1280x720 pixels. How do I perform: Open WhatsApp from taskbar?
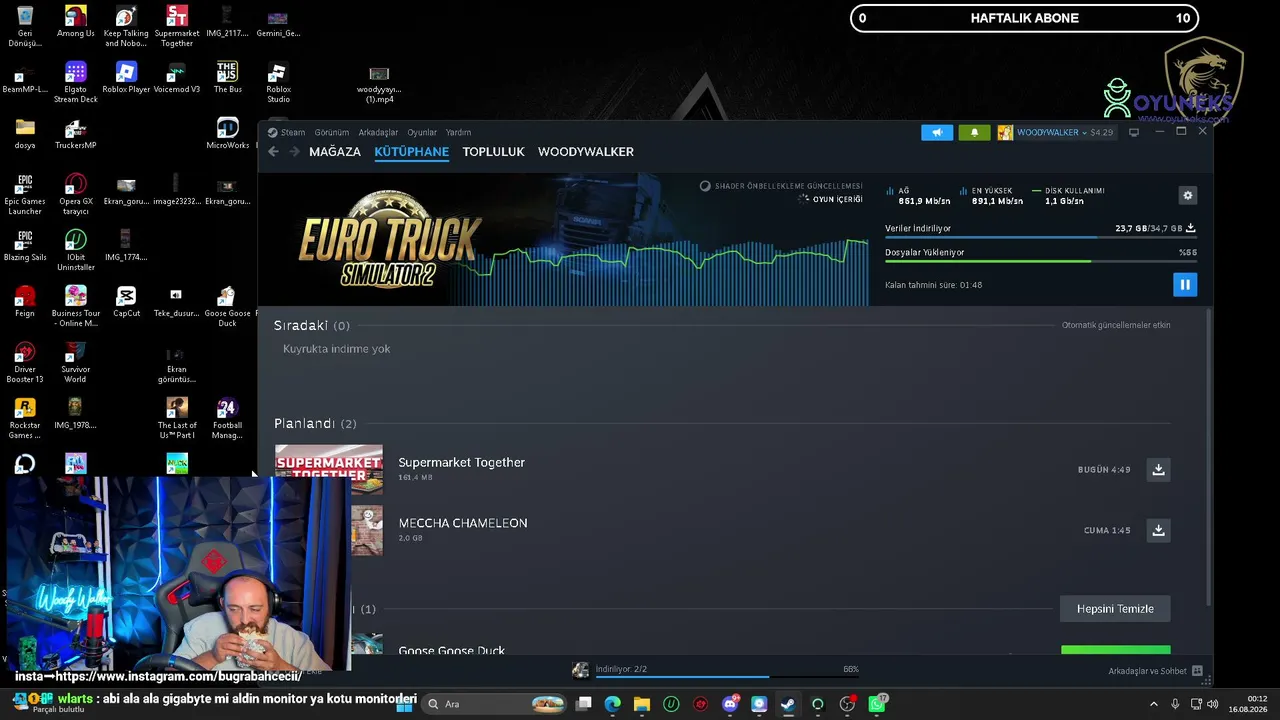click(877, 704)
